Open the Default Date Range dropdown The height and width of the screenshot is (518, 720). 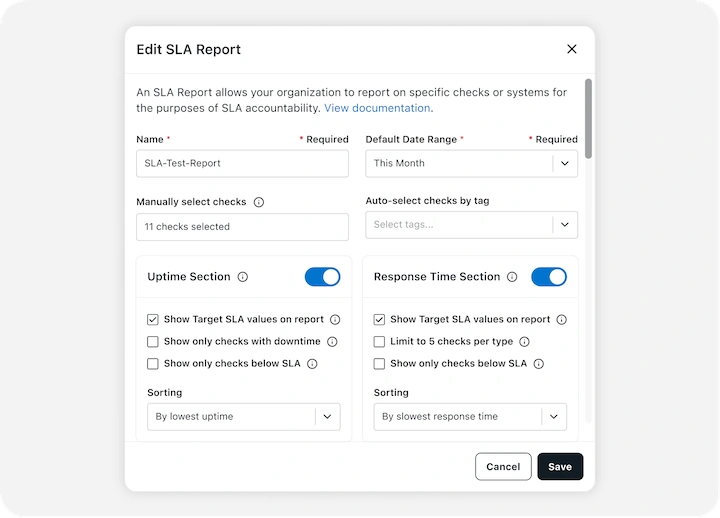(471, 163)
